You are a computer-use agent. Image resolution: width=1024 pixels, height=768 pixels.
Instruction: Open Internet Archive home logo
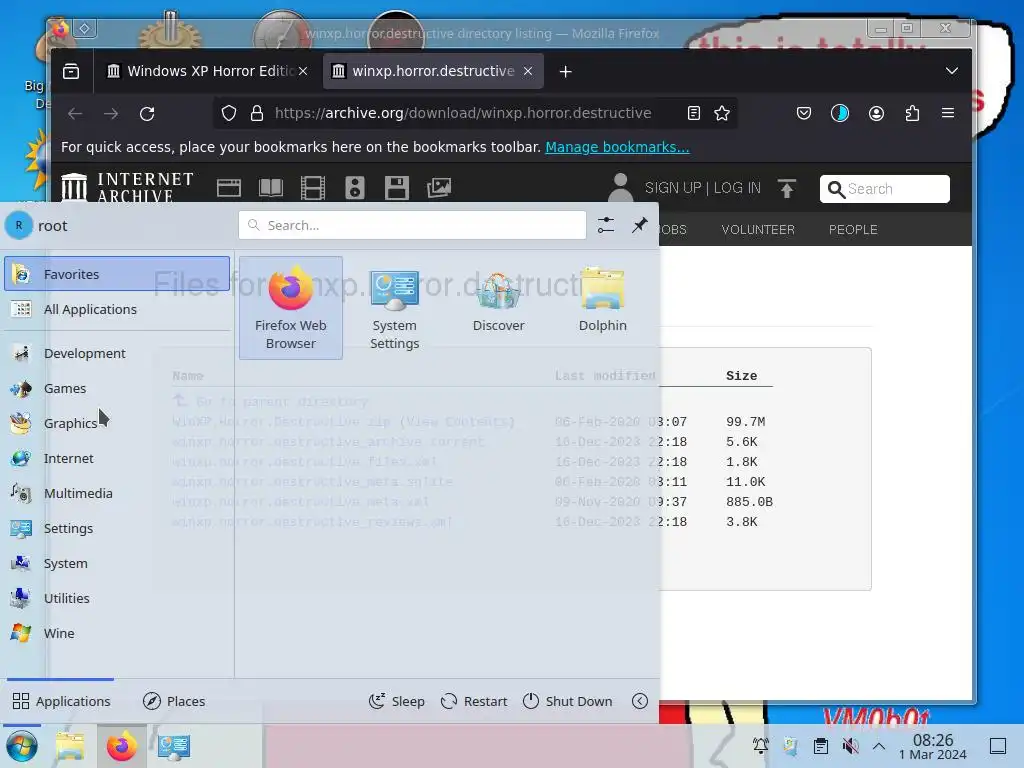(127, 187)
